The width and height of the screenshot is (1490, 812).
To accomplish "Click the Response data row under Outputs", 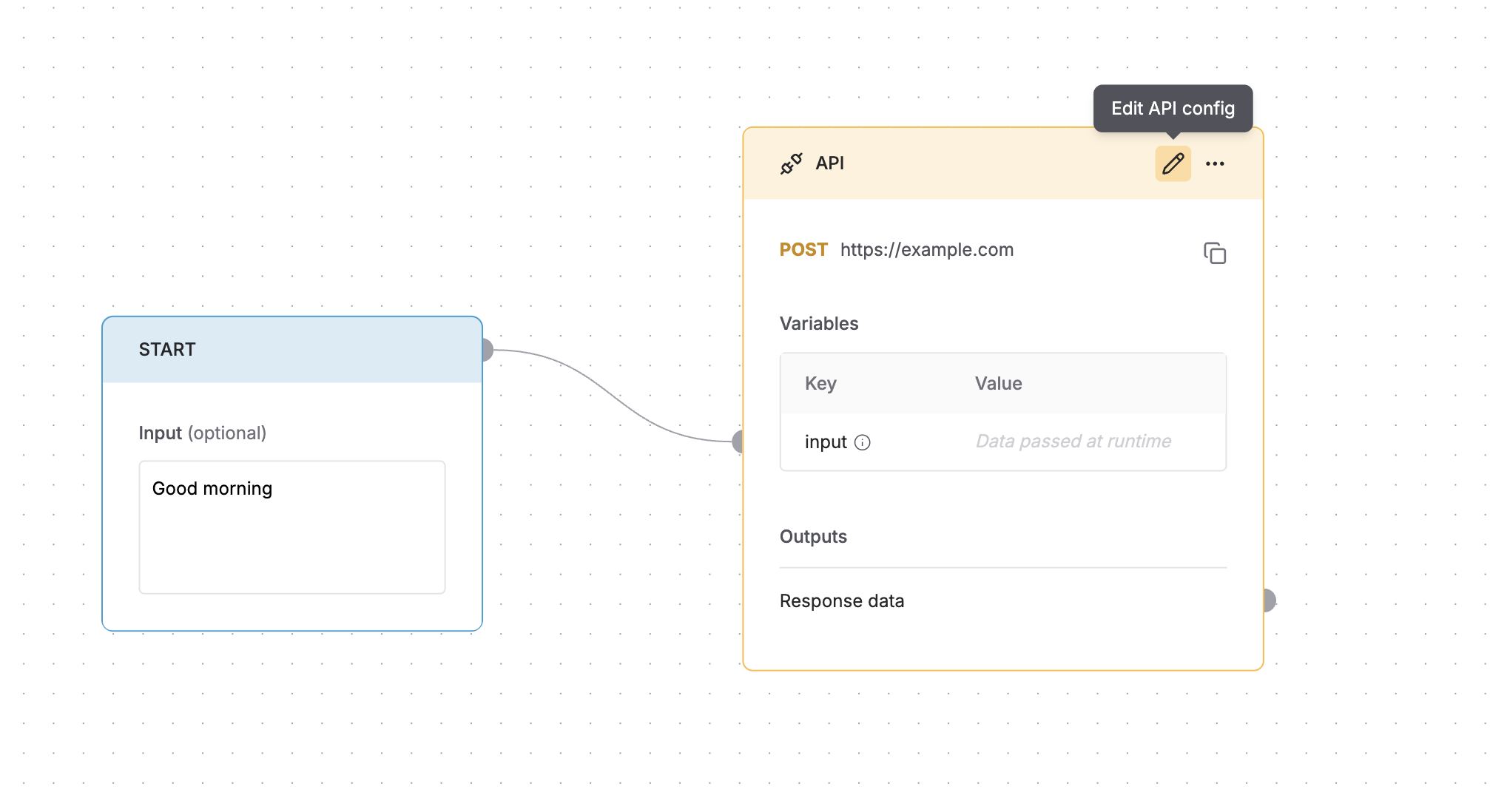I will point(842,600).
